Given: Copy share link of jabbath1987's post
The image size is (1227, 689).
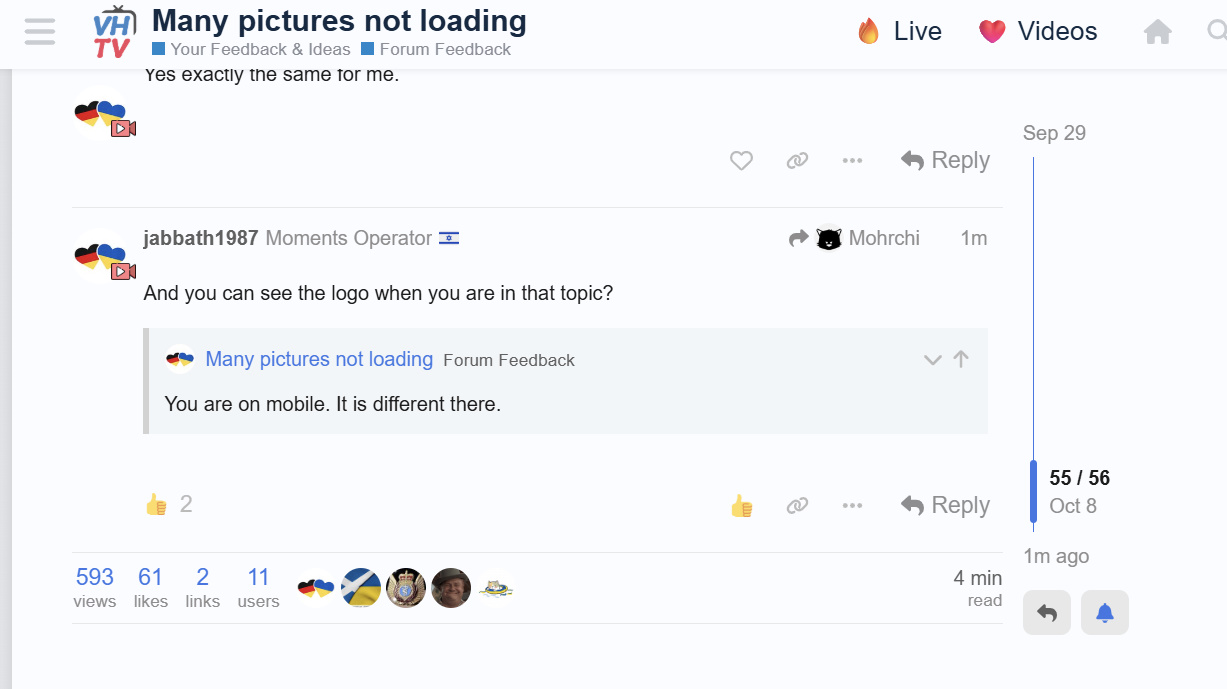Looking at the screenshot, I should pyautogui.click(x=797, y=506).
